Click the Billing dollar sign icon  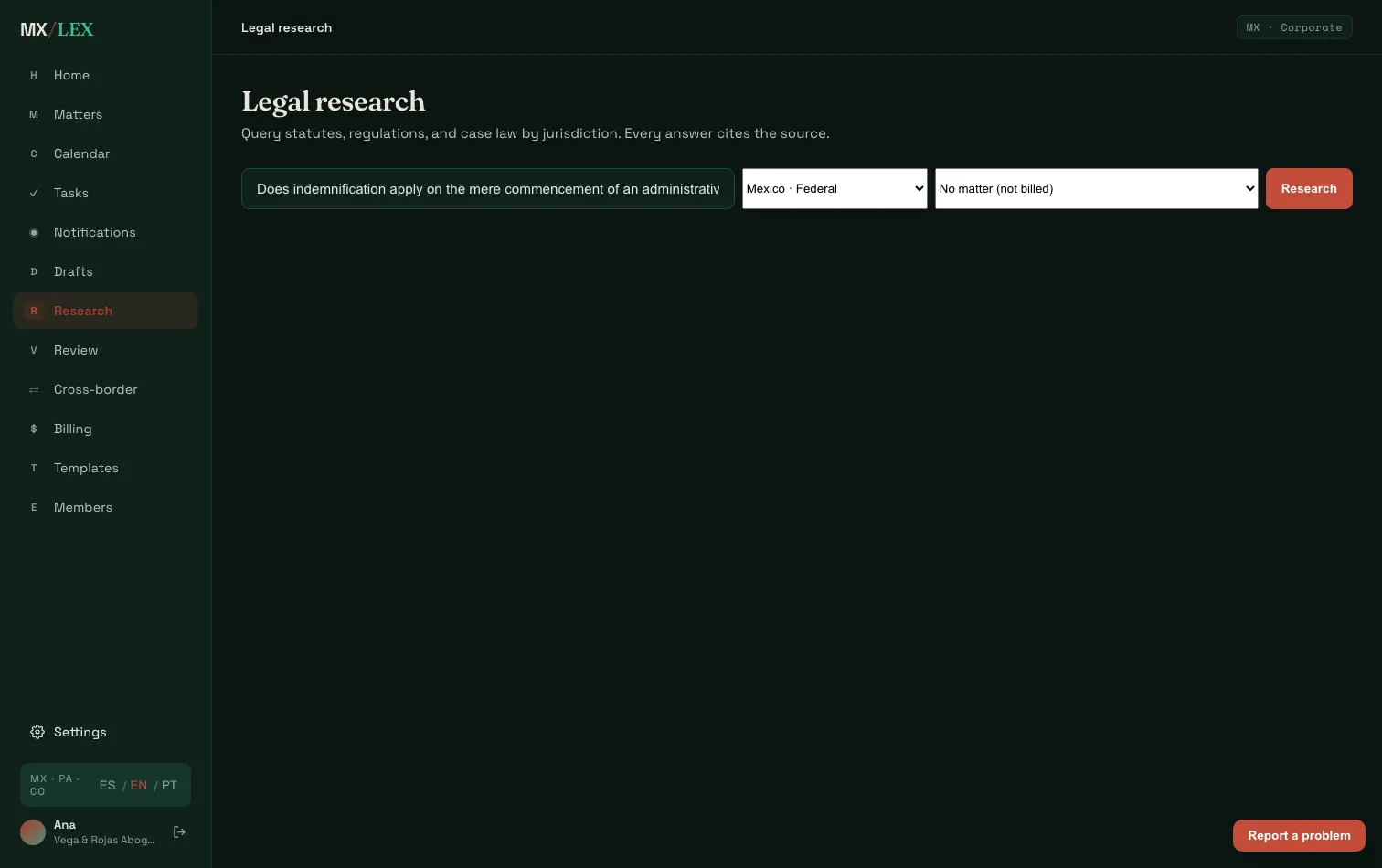[x=34, y=429]
